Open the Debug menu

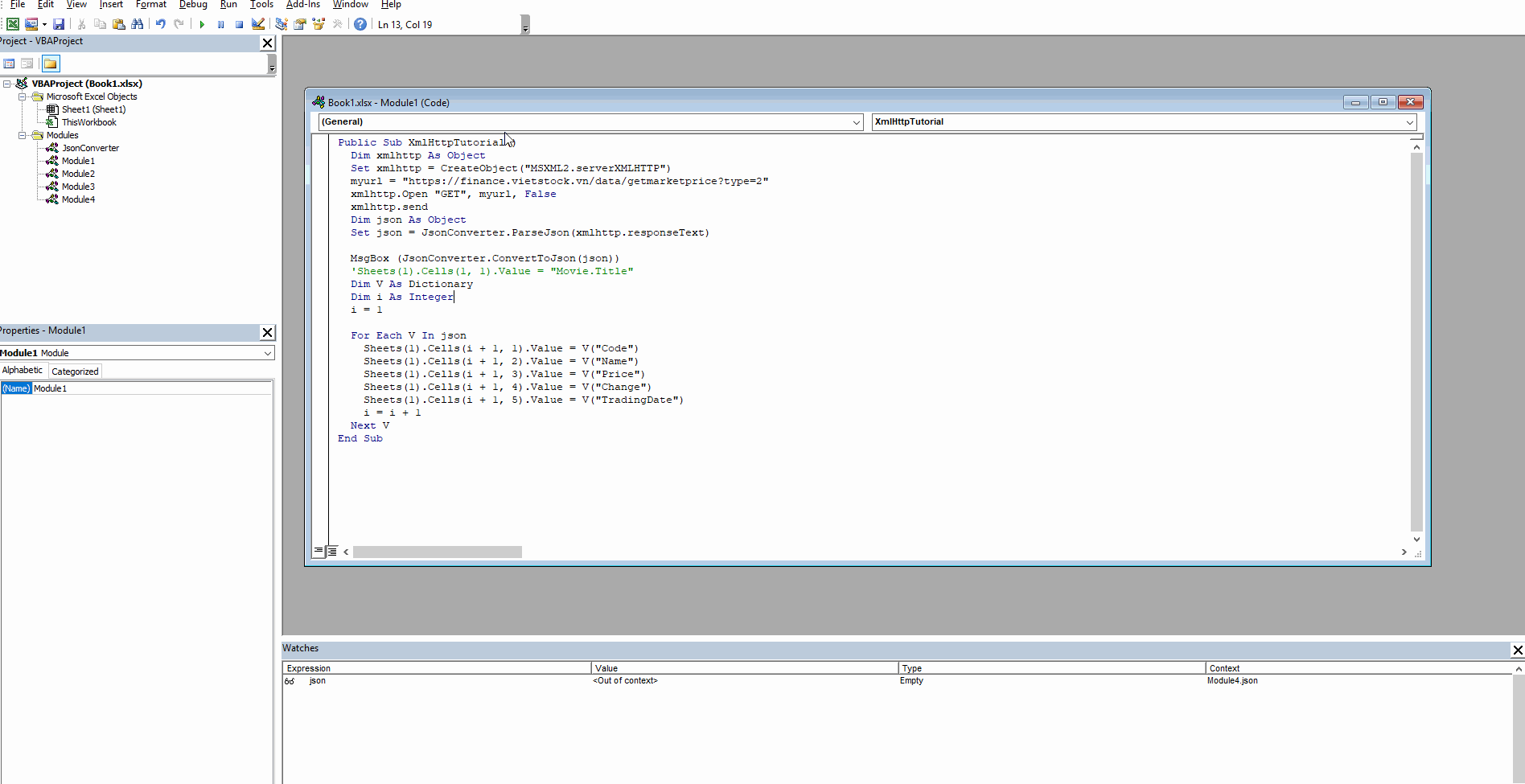click(193, 5)
